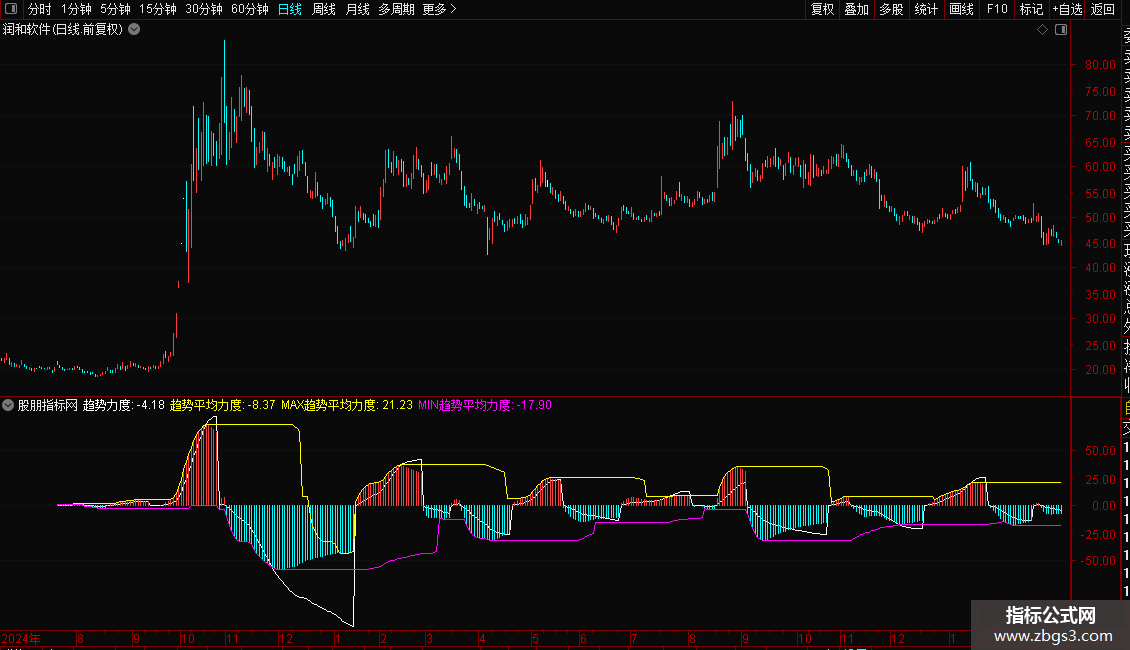Select the 分时 intraday view
The image size is (1130, 650).
click(x=40, y=9)
